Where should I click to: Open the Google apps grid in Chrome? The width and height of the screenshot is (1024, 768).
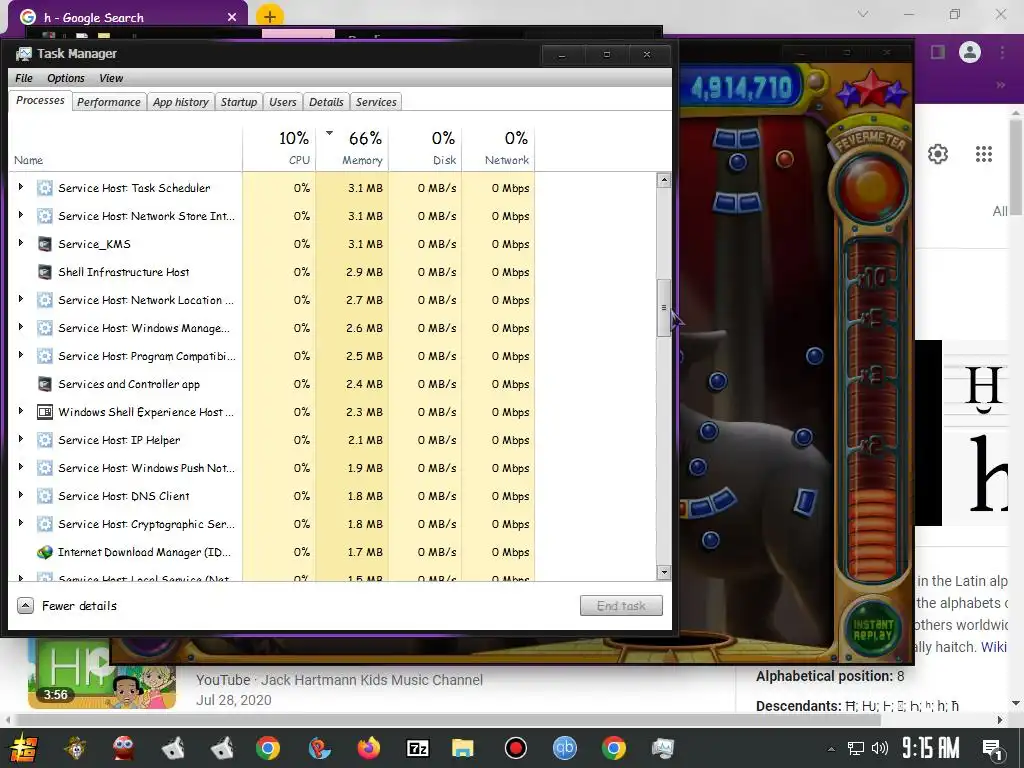click(984, 154)
